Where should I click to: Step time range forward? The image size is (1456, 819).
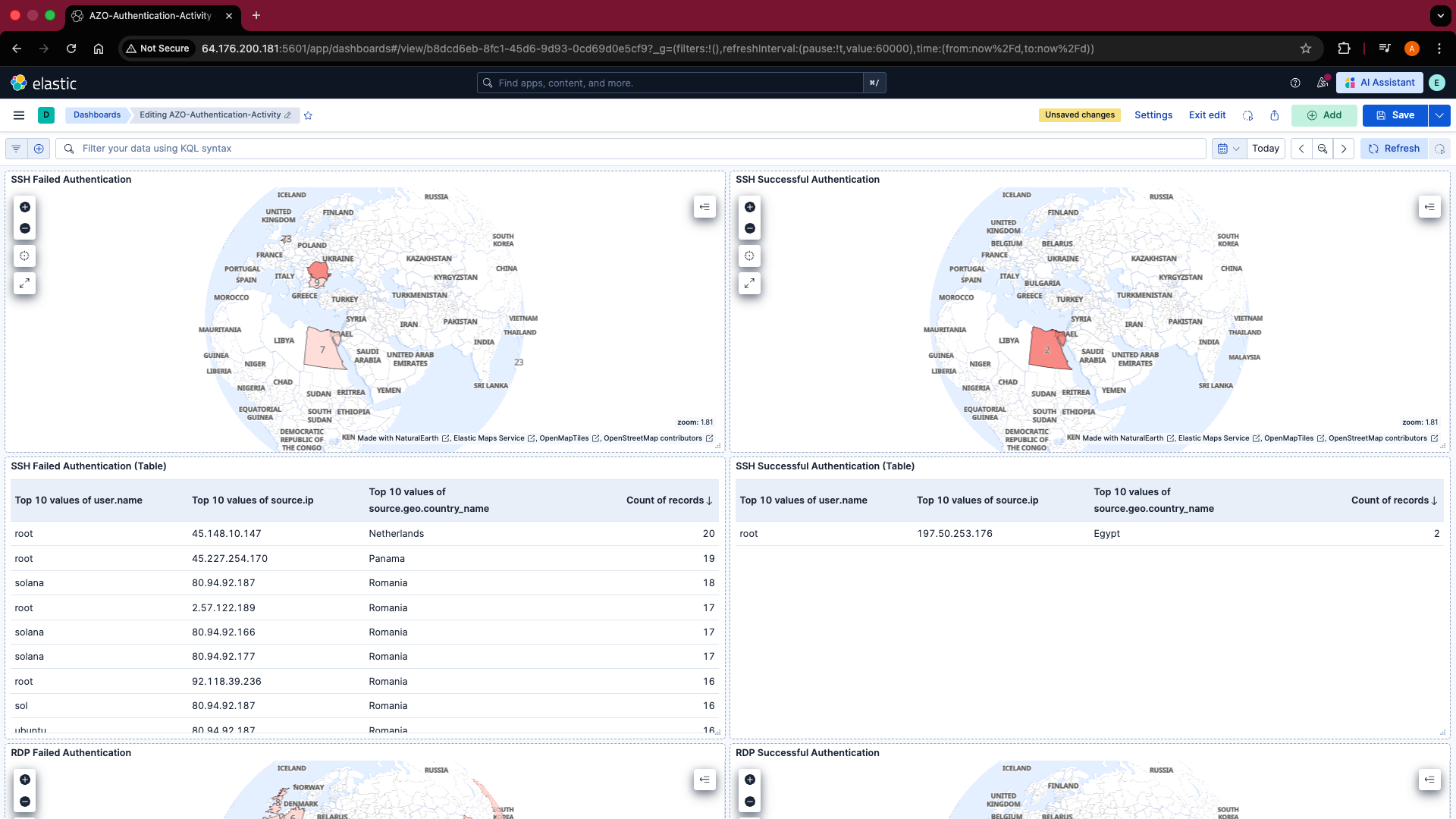(1344, 149)
